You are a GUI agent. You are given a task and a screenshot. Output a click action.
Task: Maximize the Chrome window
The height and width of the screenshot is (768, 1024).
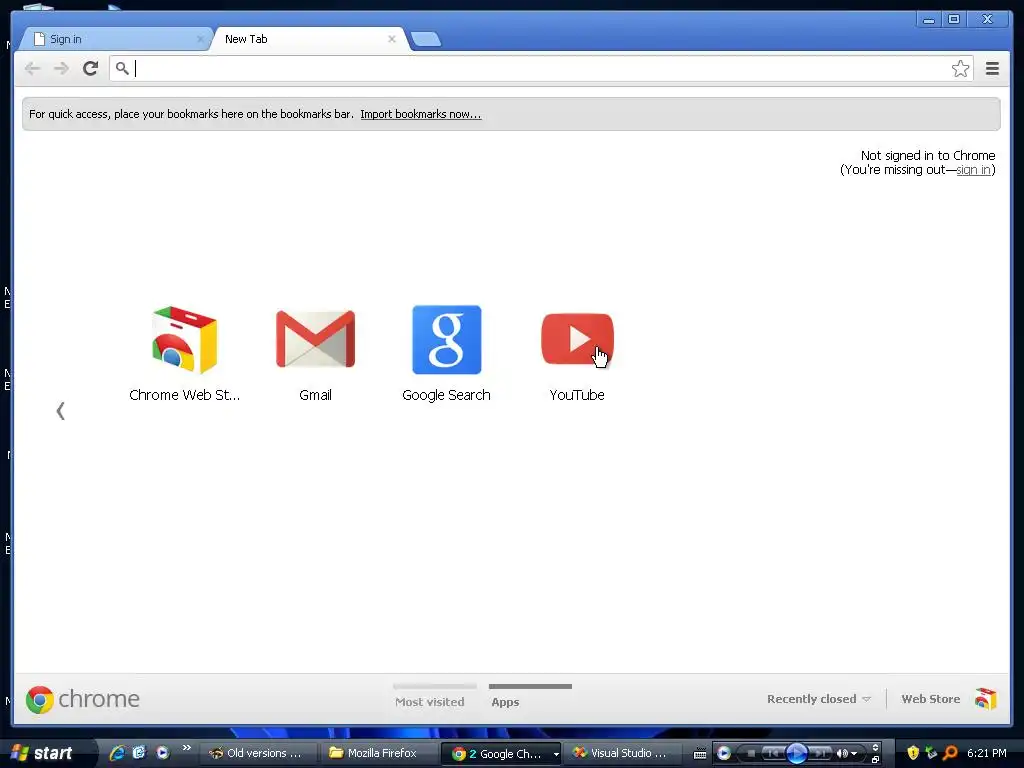click(953, 20)
